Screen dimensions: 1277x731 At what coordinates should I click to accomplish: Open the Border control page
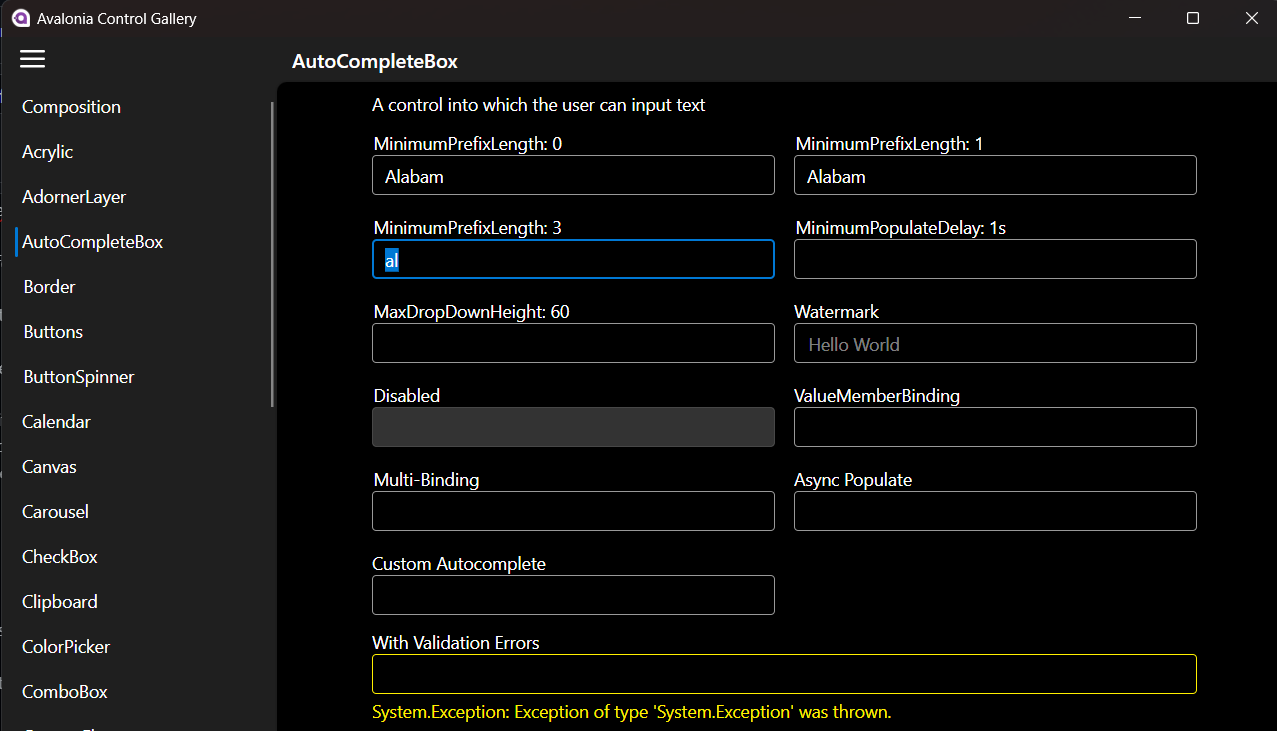[x=48, y=286]
